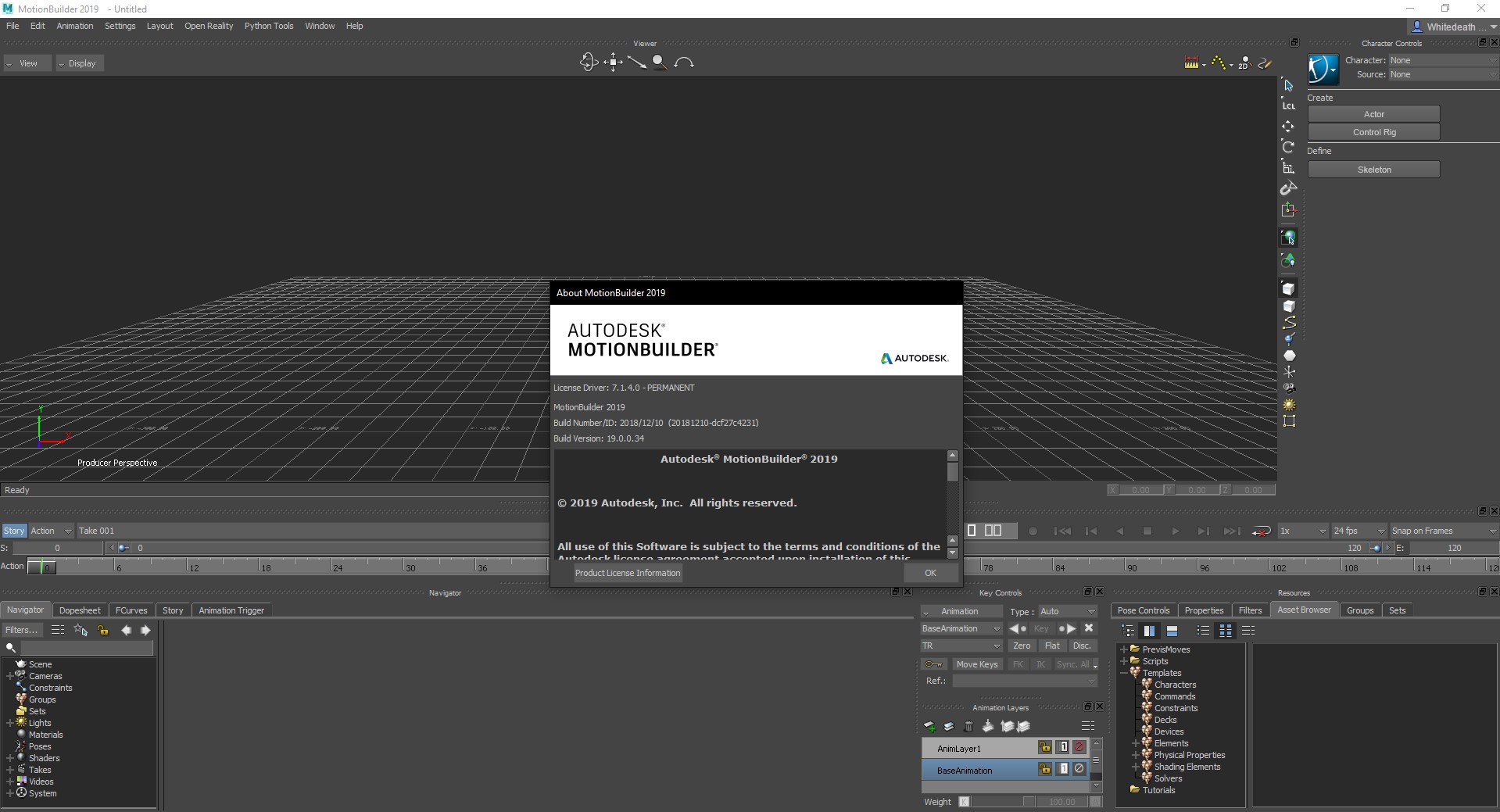
Task: Toggle mute on AnimLayer1
Action: coord(1079,747)
